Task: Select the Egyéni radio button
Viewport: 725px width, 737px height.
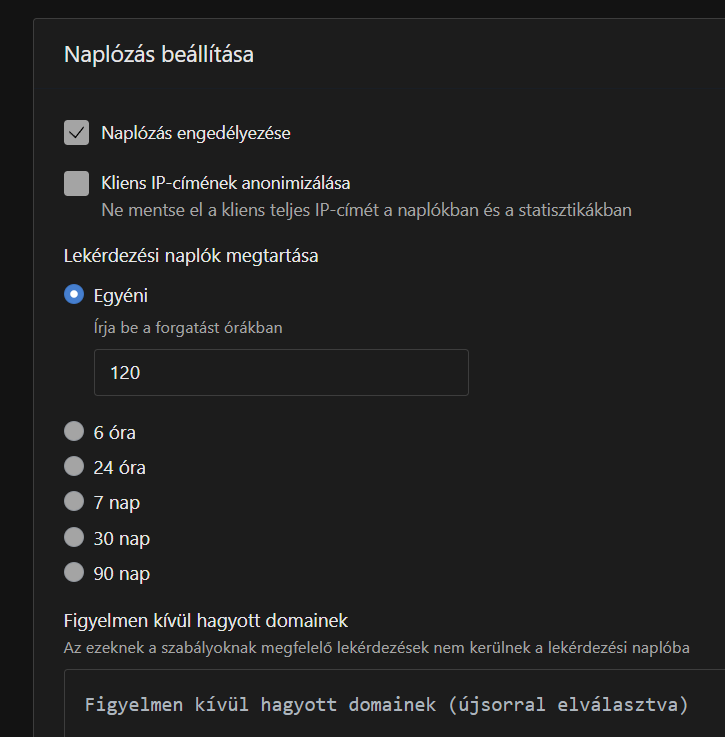Action: 74,295
